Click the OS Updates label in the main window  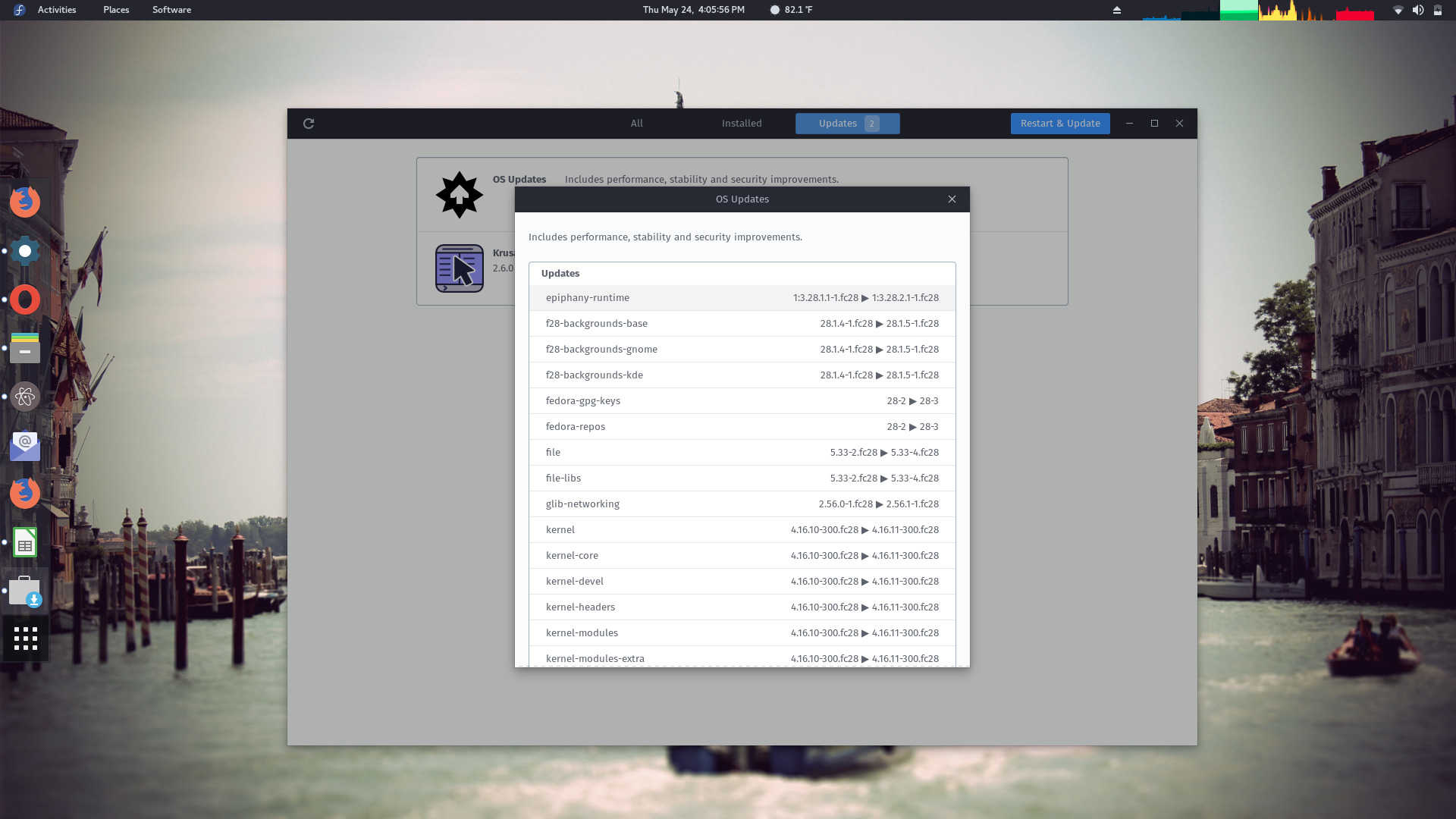pyautogui.click(x=519, y=180)
